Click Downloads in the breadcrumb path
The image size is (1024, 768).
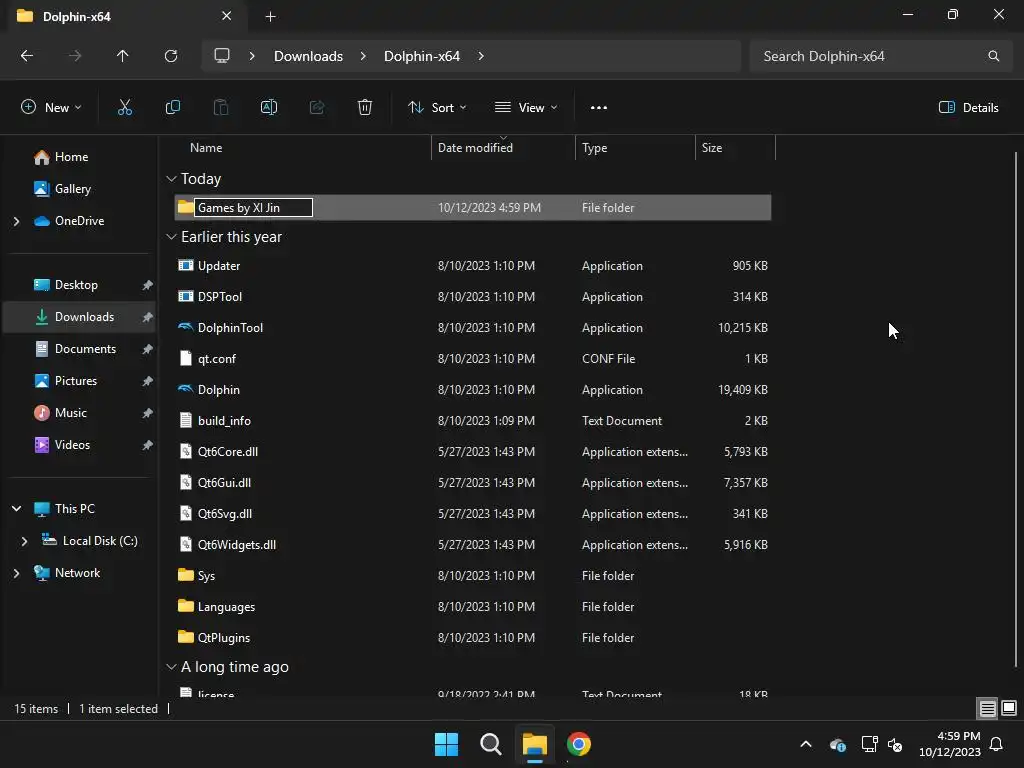point(308,56)
